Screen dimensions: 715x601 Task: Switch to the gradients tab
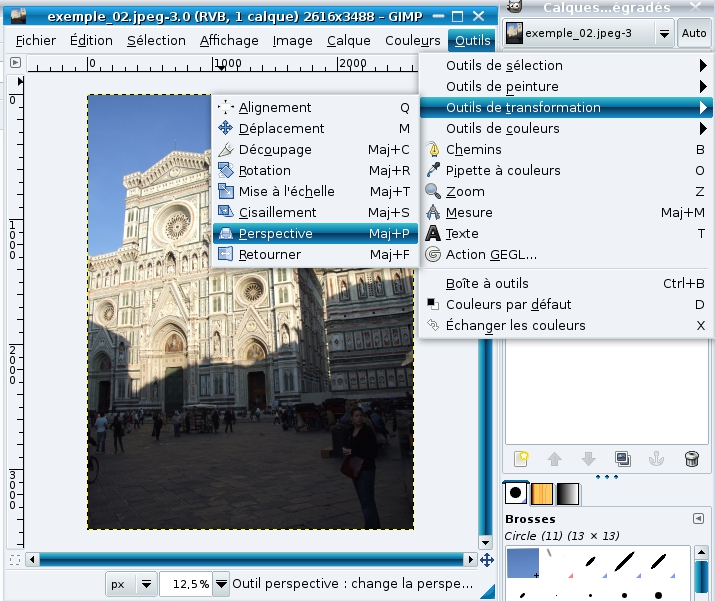(x=568, y=494)
